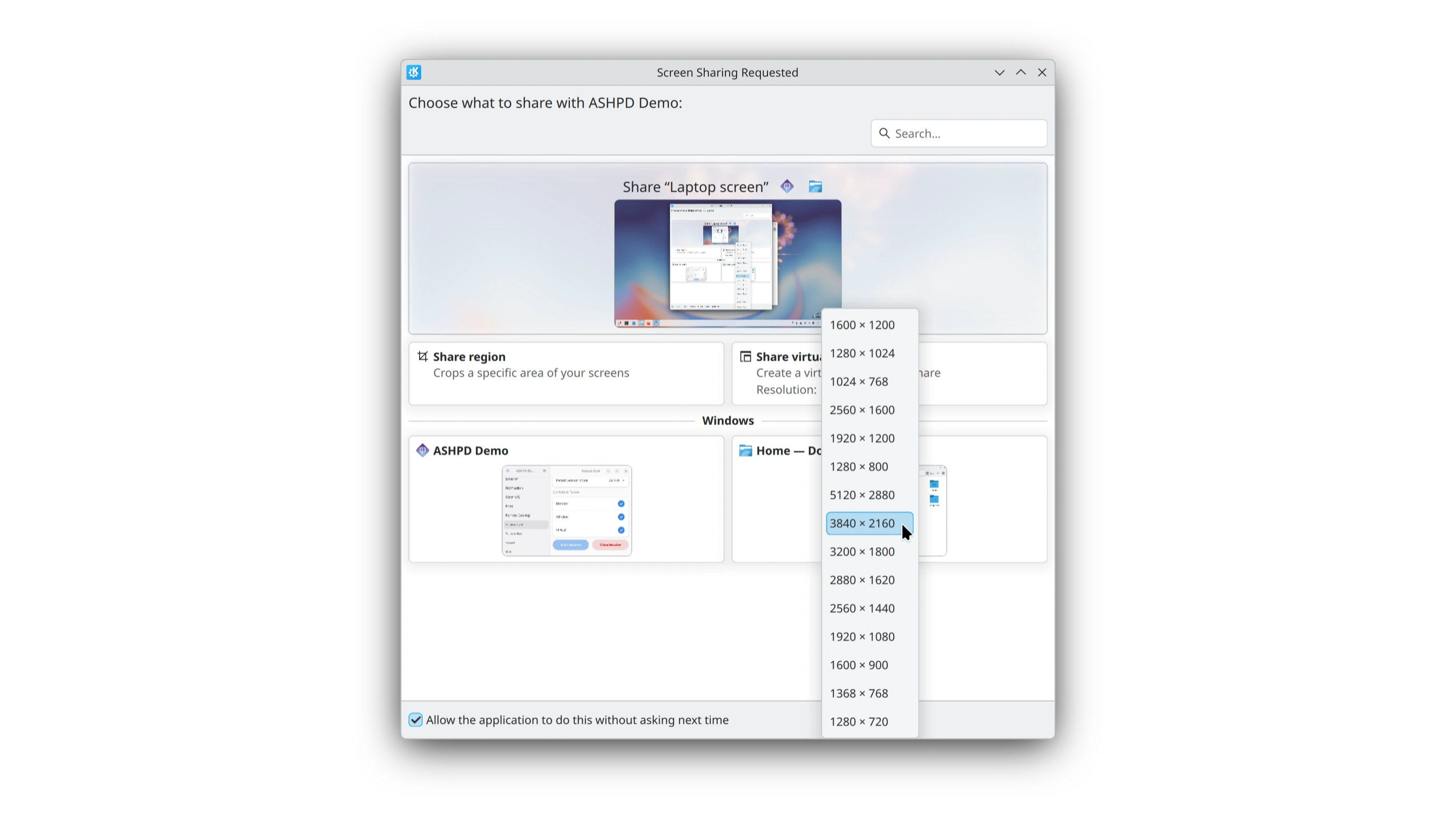Choose 1280 × 1024 resolution
Screen dimensions: 1456x819
(870, 353)
